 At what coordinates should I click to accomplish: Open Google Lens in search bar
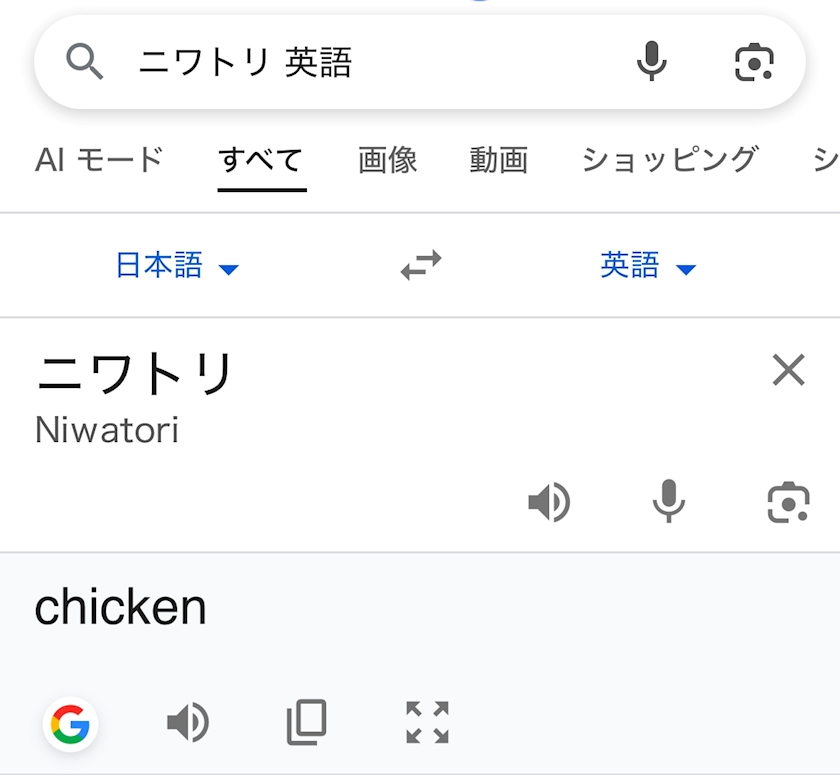pos(754,62)
